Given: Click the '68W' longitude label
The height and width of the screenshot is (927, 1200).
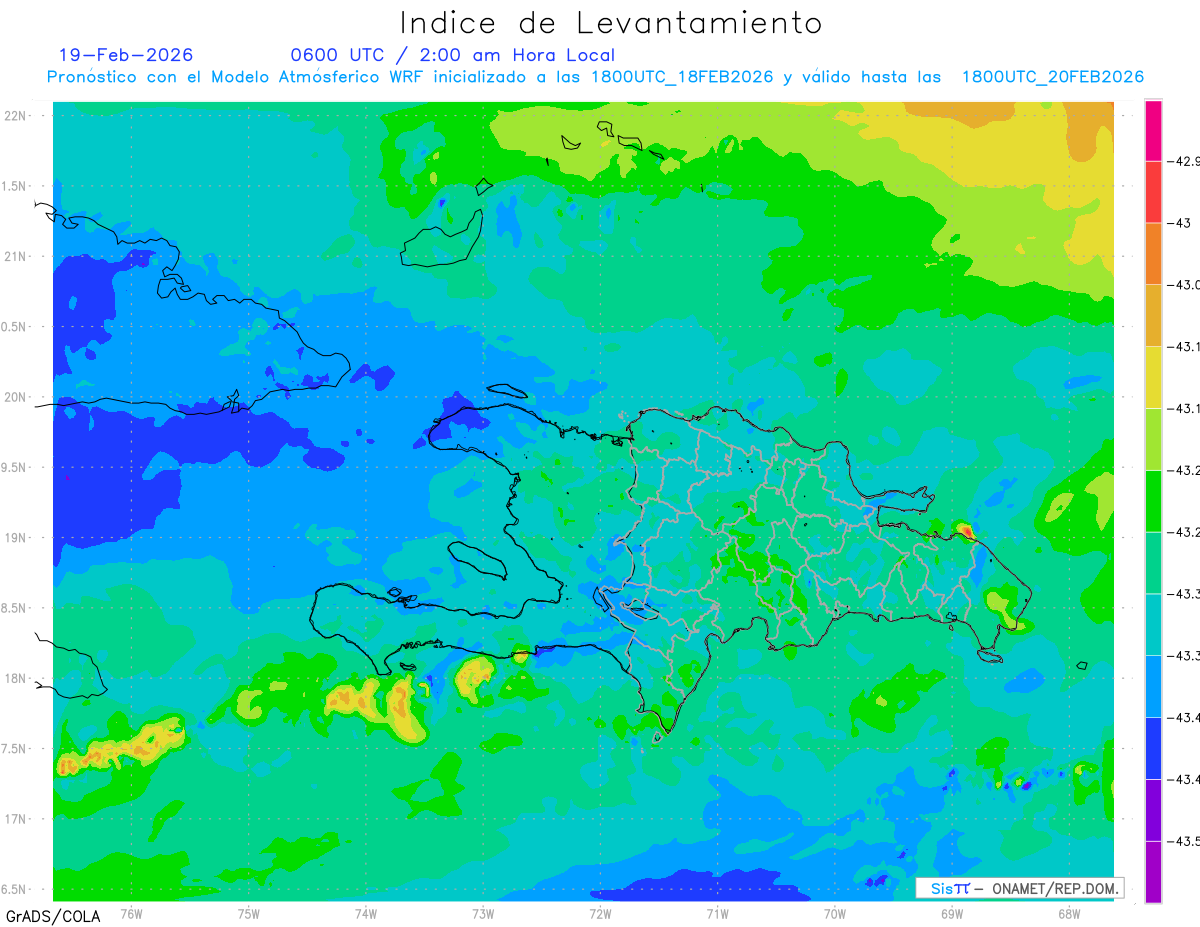Looking at the screenshot, I should tap(1069, 913).
